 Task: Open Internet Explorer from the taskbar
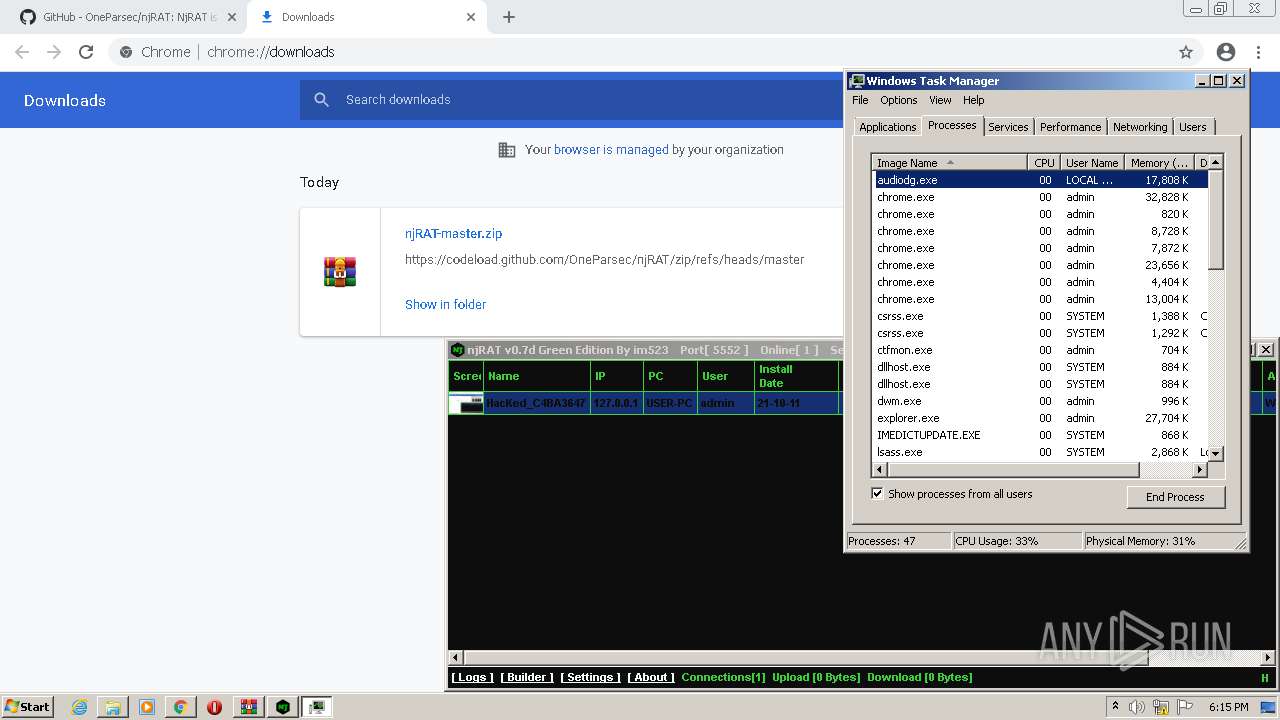(x=80, y=707)
